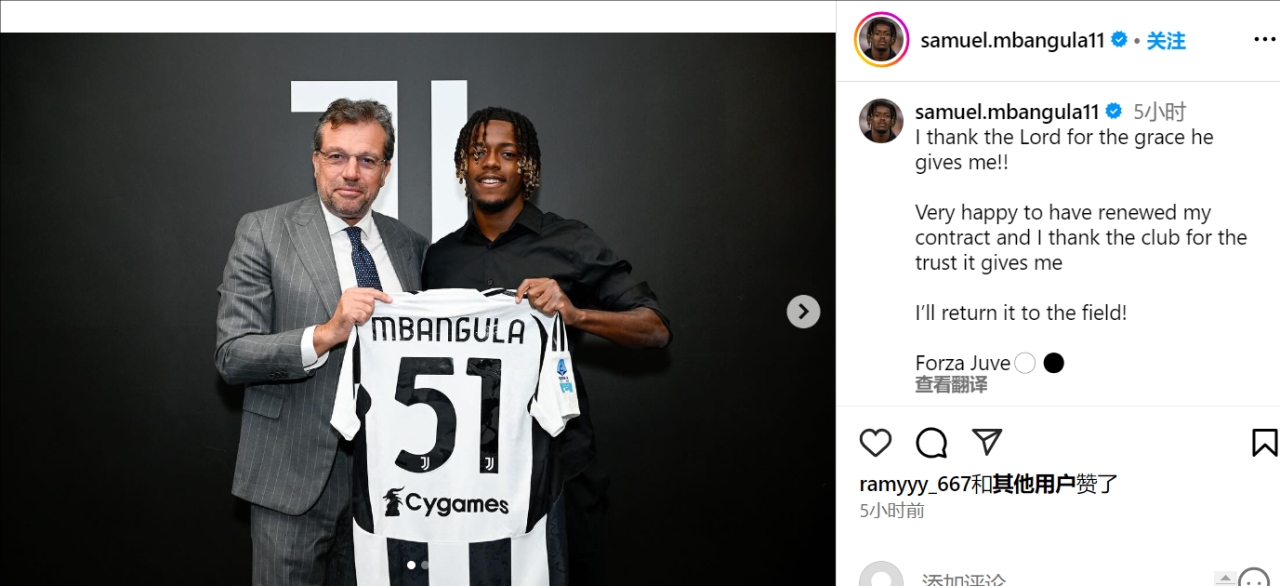The width and height of the screenshot is (1280, 586).
Task: Open samuel.mbangula11 profile from the header username
Action: (1012, 41)
